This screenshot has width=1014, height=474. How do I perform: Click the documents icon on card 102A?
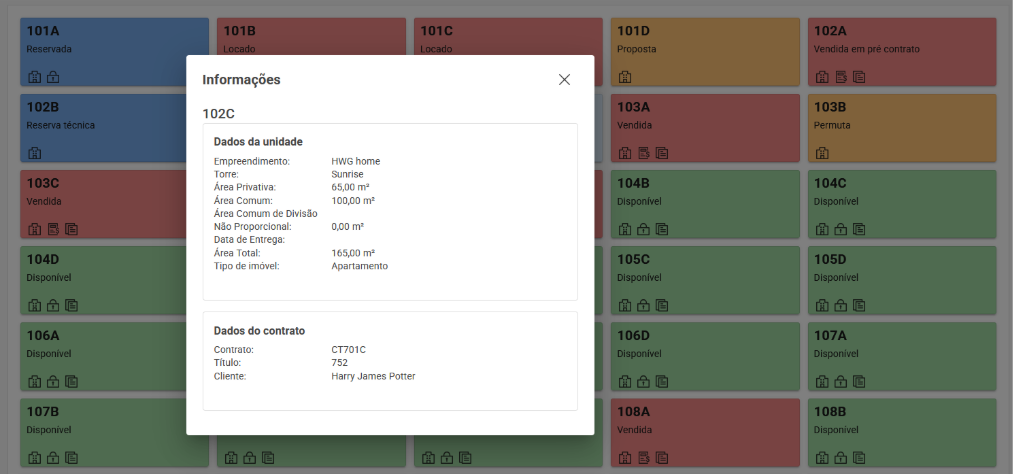click(859, 78)
